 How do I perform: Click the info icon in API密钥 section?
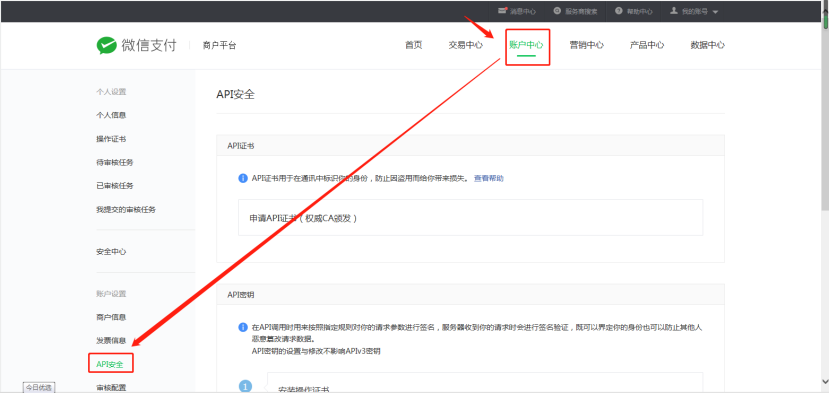[243, 327]
